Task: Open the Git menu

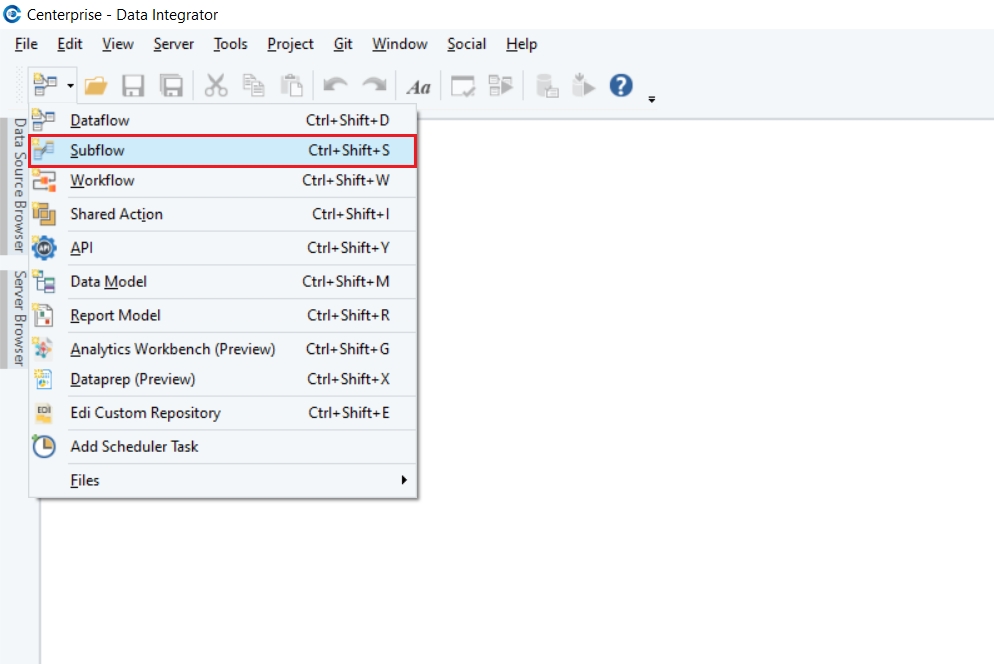Action: pos(343,44)
